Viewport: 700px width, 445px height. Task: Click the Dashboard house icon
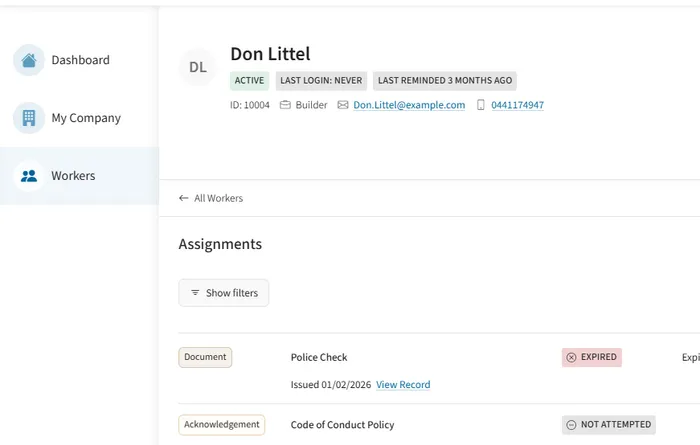tap(29, 60)
